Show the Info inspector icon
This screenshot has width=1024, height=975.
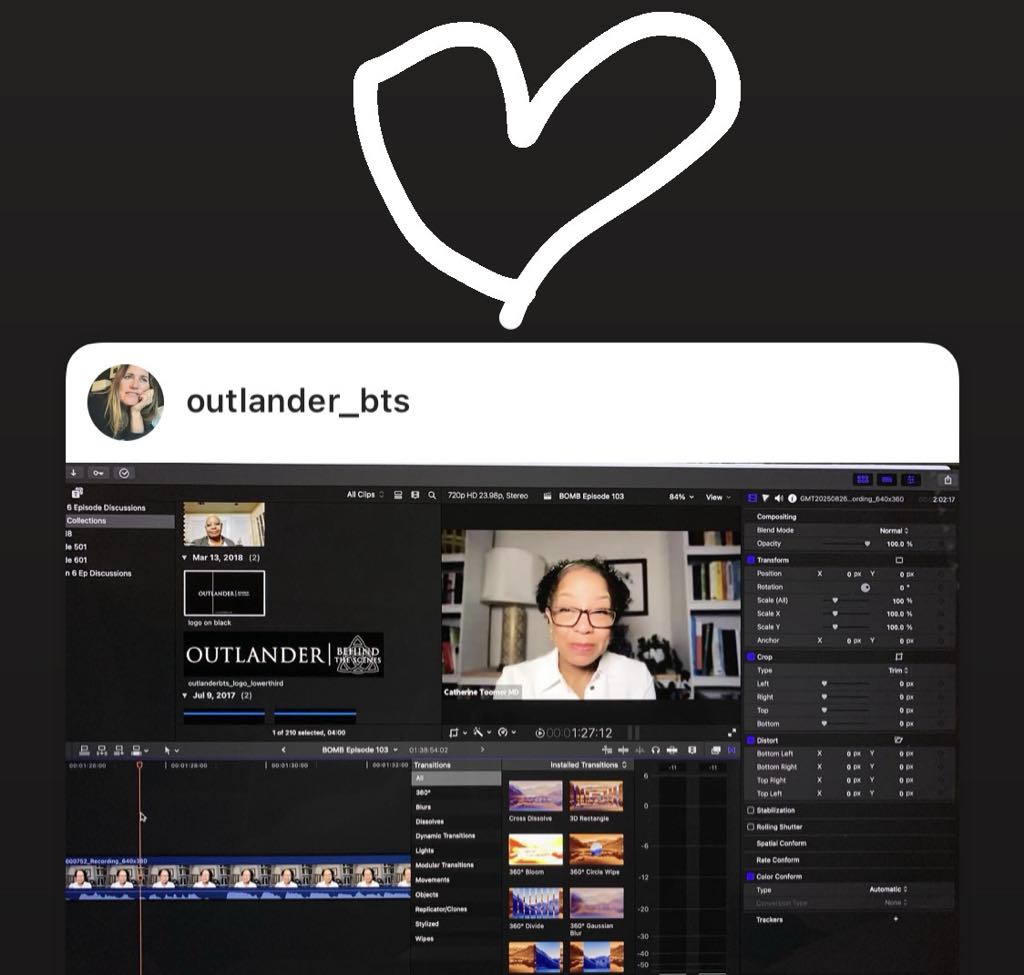point(792,498)
